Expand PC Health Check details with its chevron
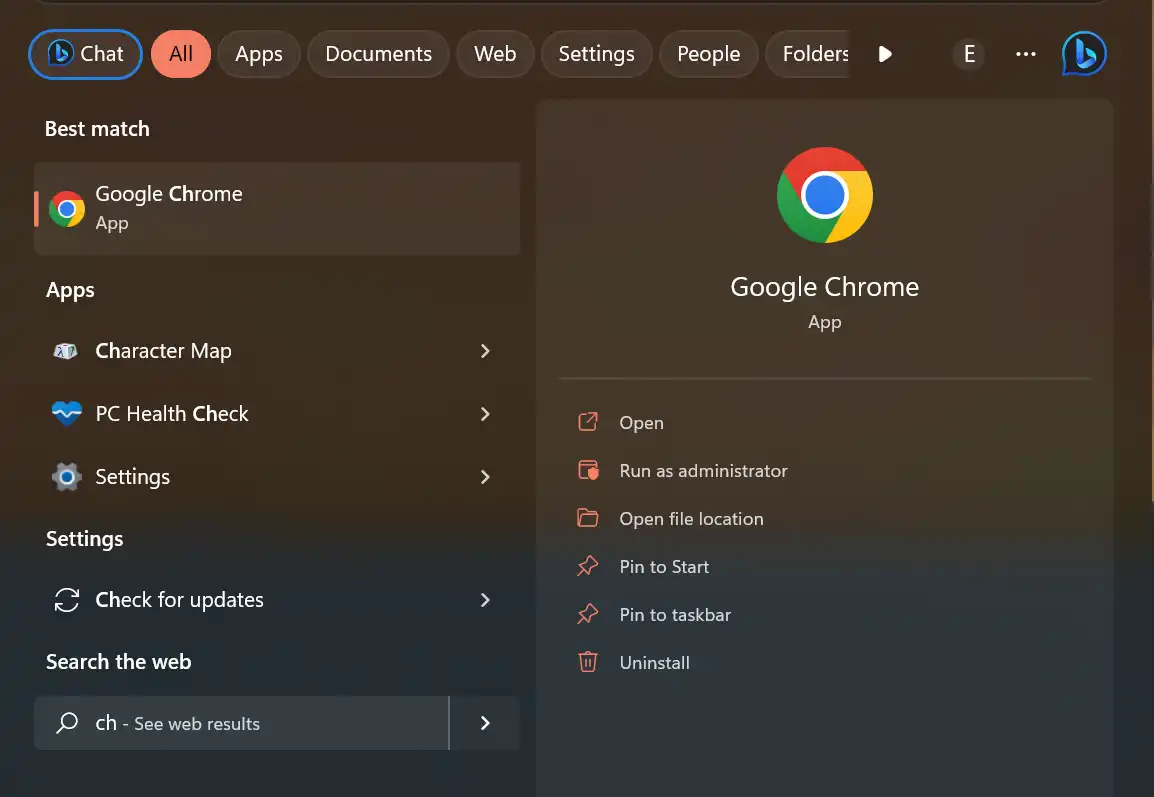The image size is (1154, 797). 485,414
